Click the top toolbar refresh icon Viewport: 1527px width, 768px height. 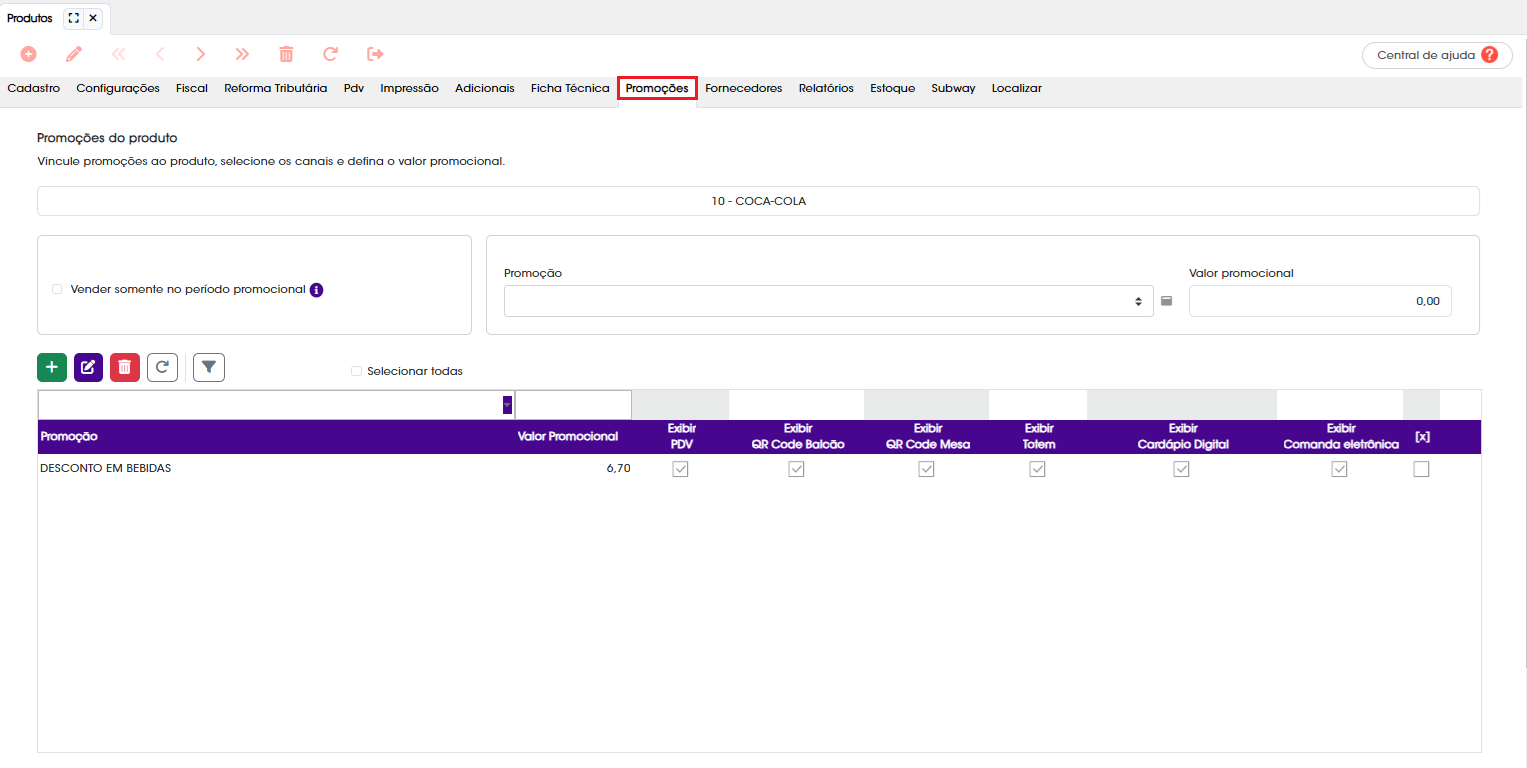(x=330, y=54)
